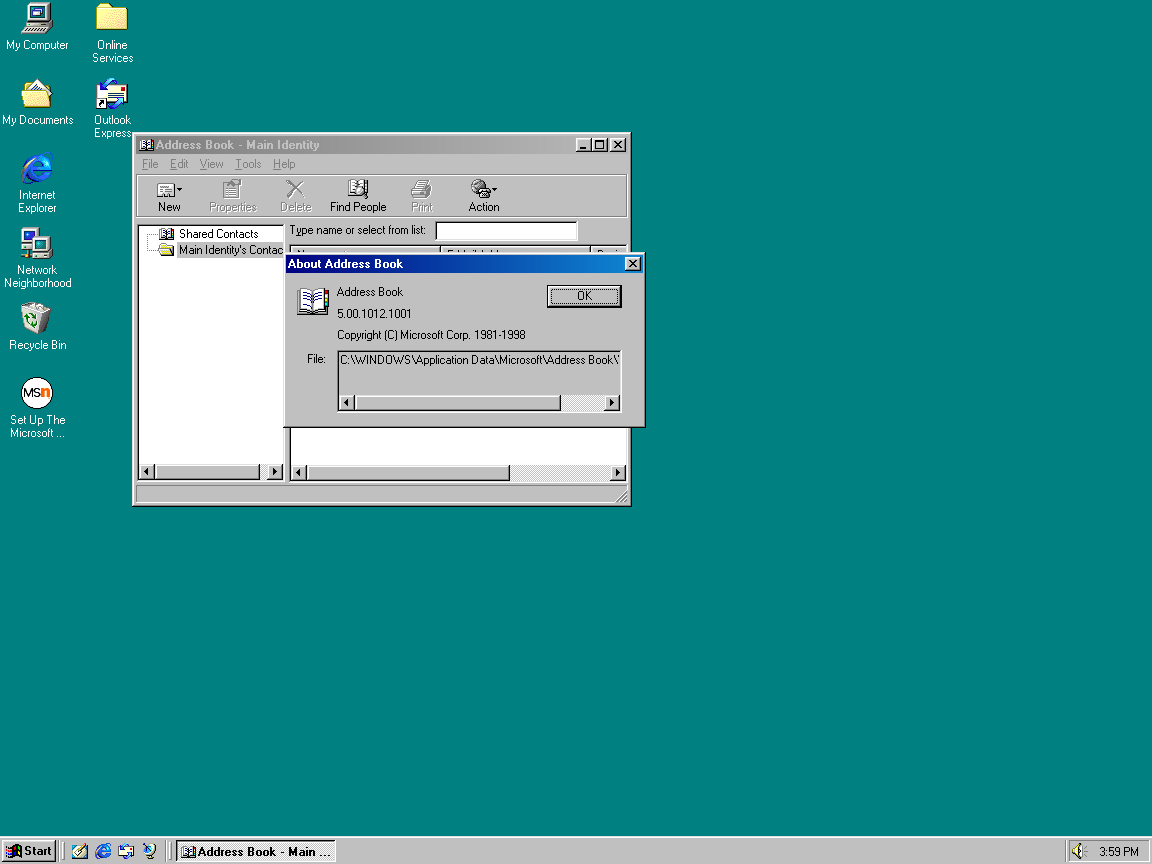Click the Print toolbar icon
Image resolution: width=1152 pixels, height=864 pixels.
pyautogui.click(x=422, y=195)
